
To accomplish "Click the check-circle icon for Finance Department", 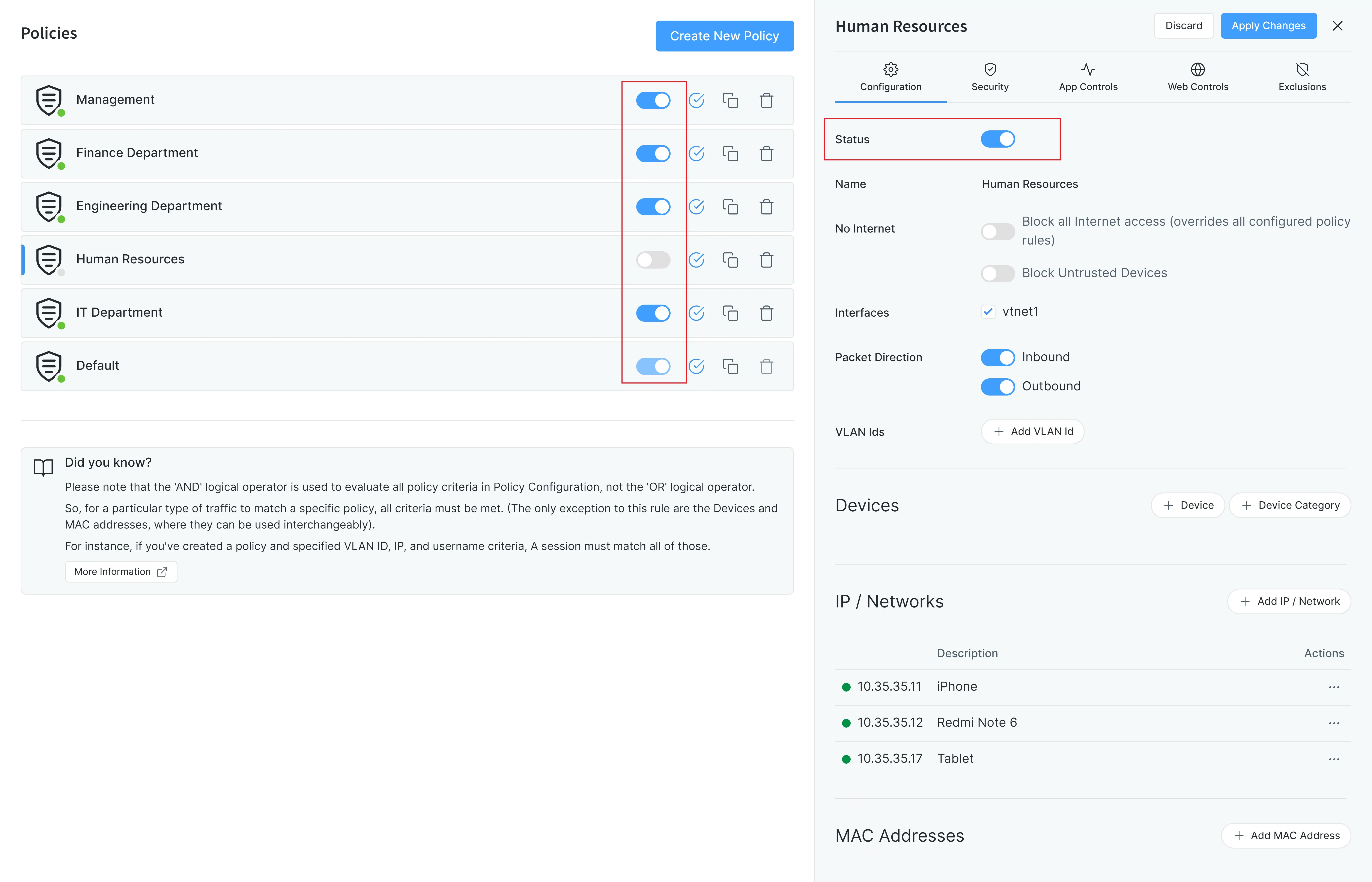I will (x=697, y=154).
